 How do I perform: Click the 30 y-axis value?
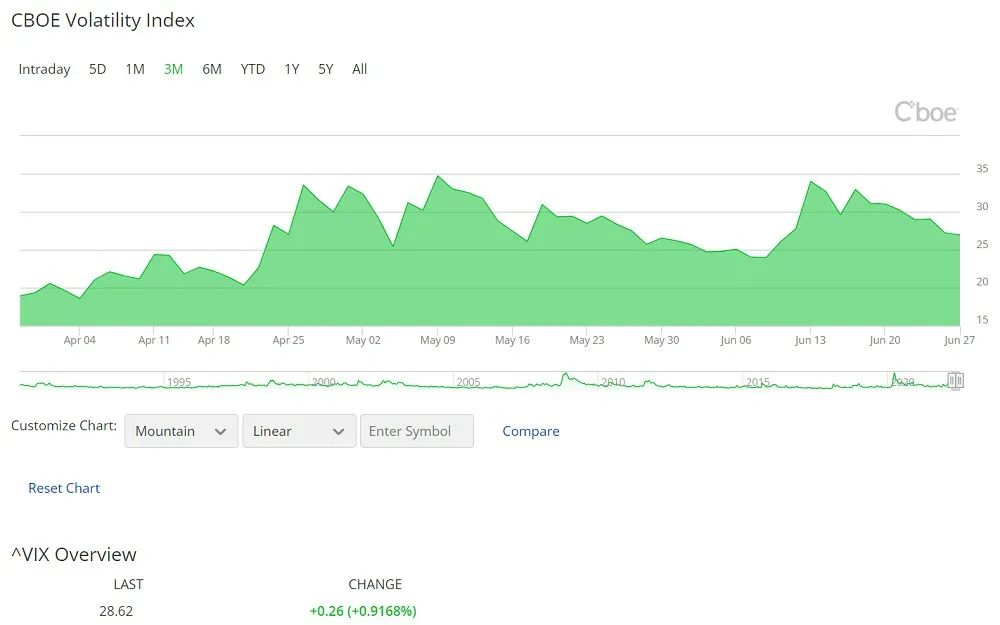point(982,206)
